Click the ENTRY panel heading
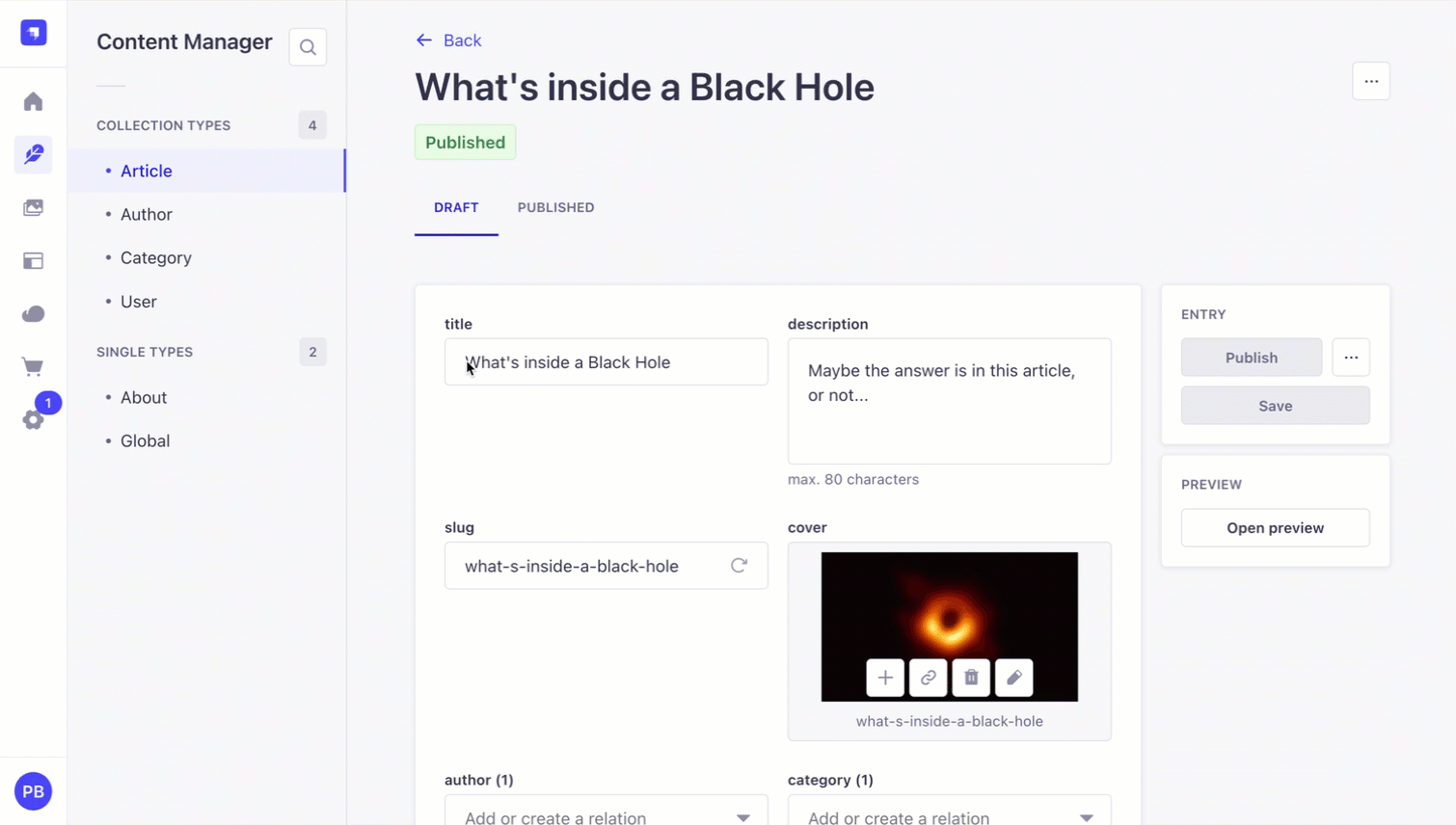The height and width of the screenshot is (825, 1456). coord(1203,314)
